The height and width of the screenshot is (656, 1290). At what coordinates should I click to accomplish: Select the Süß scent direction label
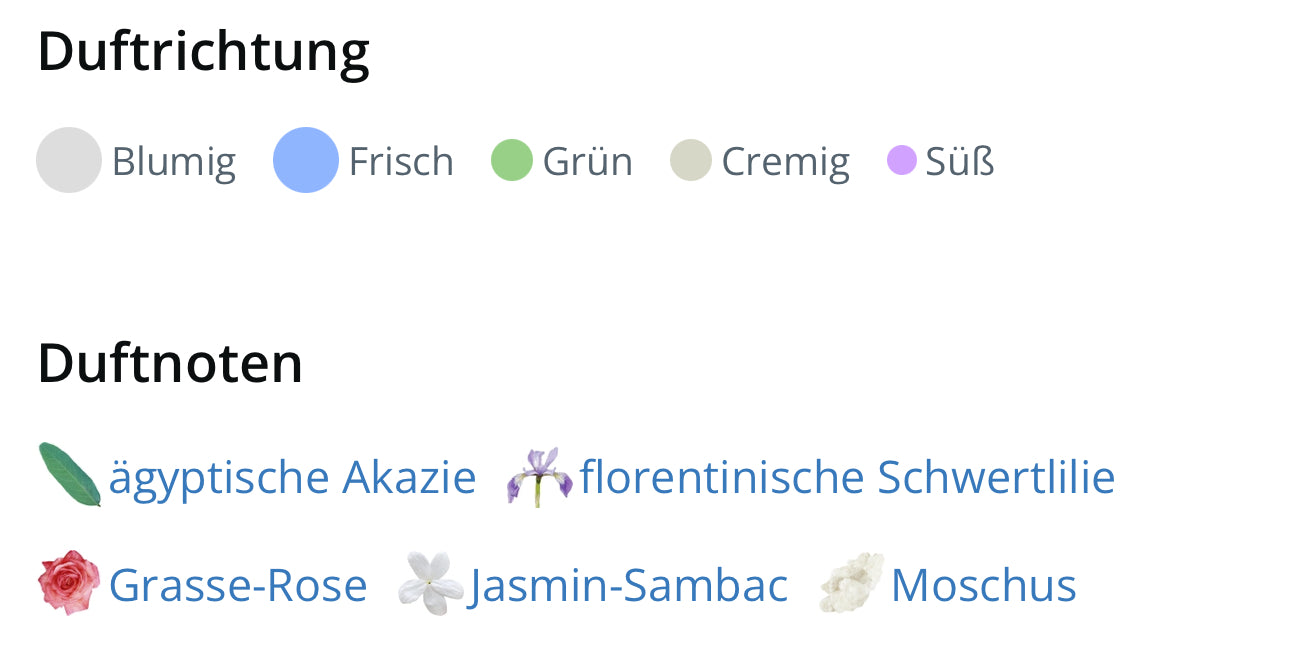click(960, 161)
